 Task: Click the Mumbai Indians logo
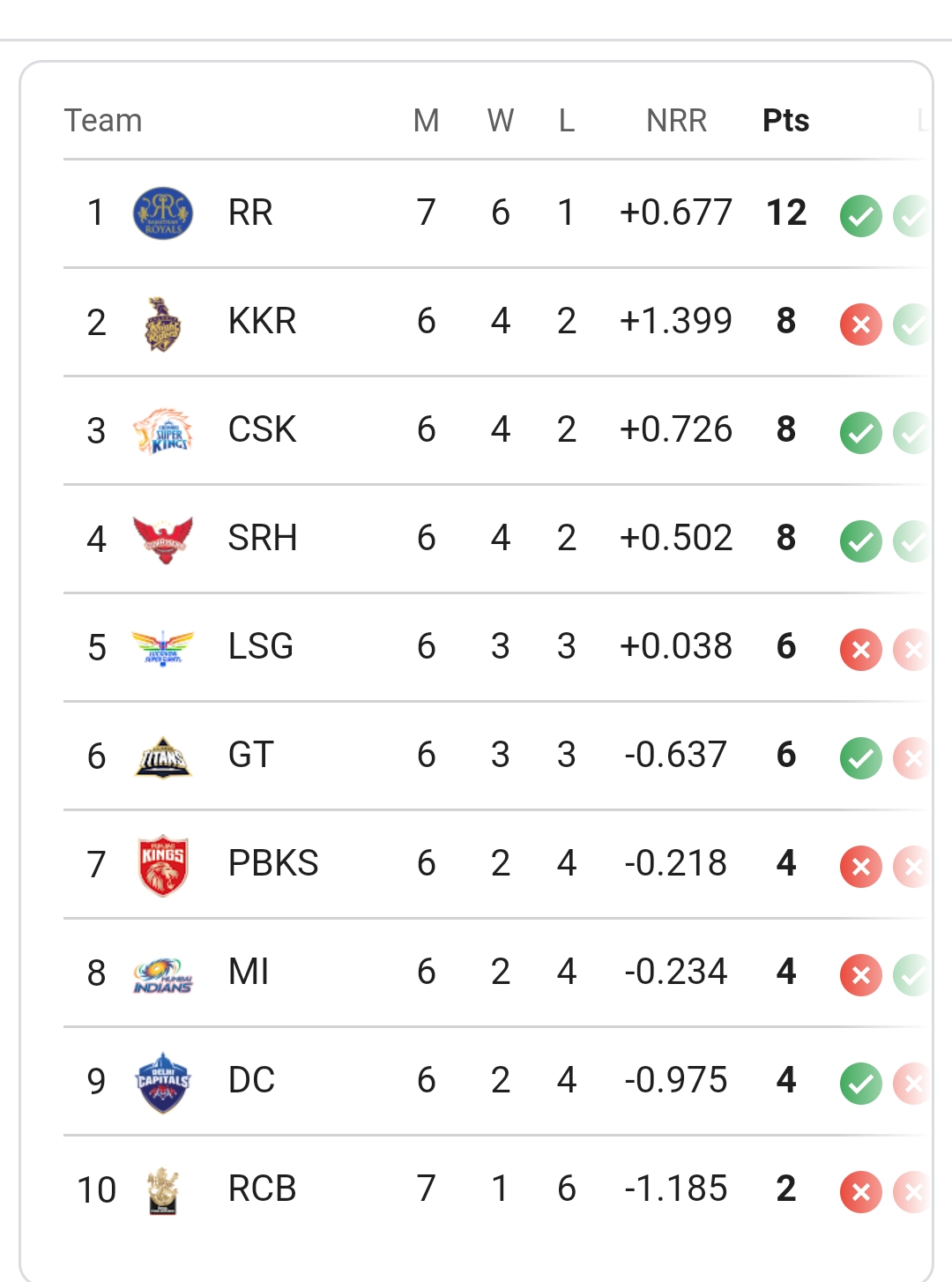coord(162,974)
